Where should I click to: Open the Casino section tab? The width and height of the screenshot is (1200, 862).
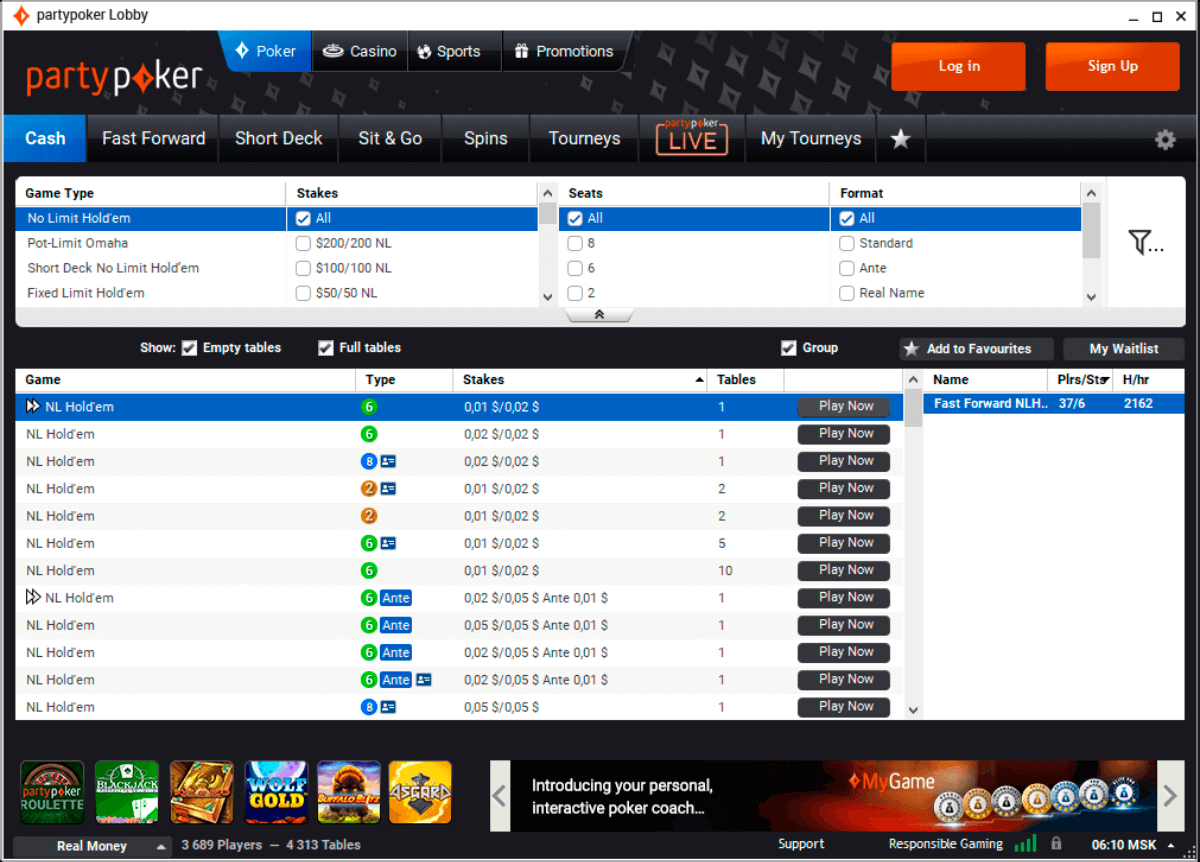360,52
